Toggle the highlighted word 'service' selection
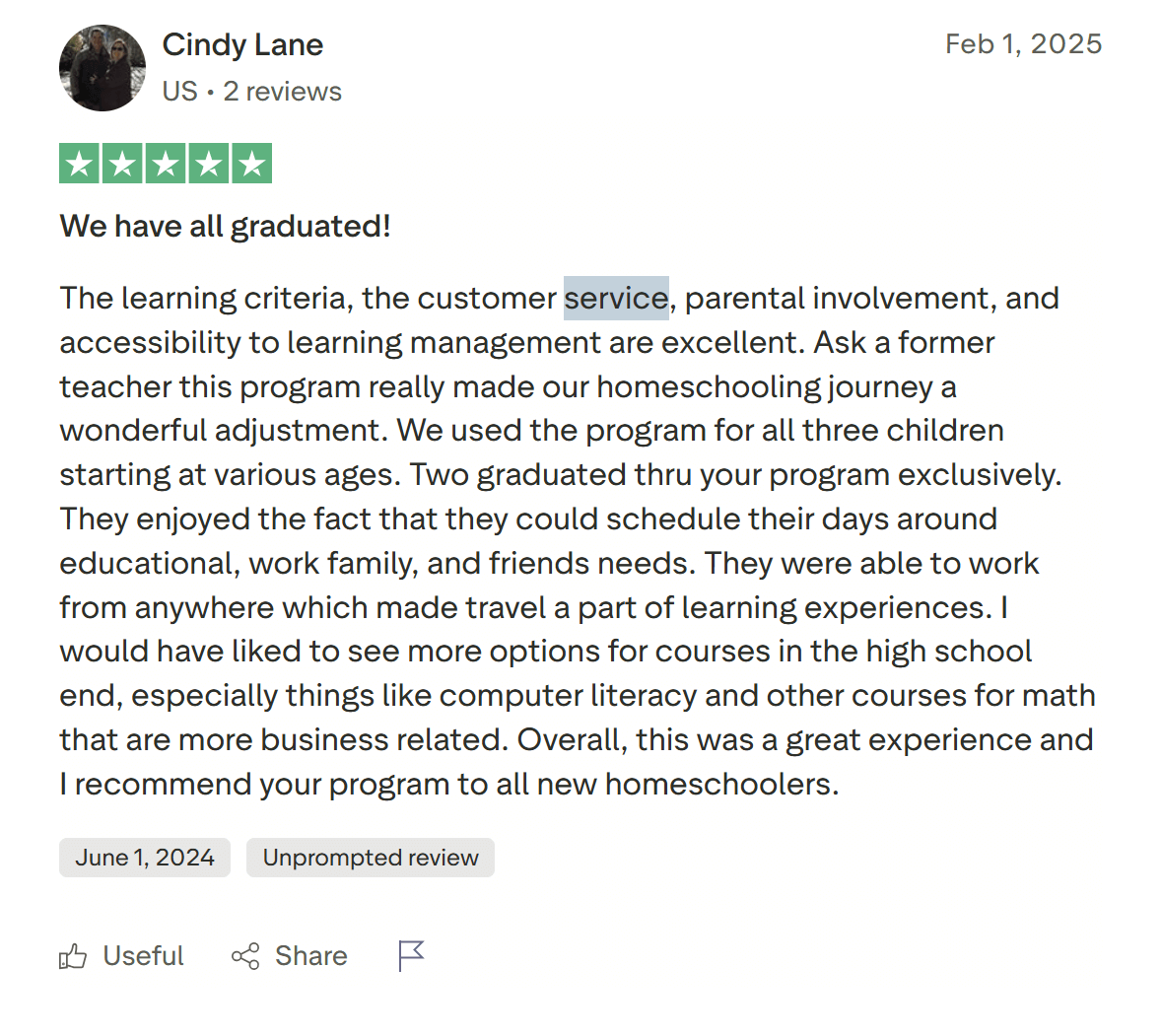The width and height of the screenshot is (1161, 1036). 615,298
